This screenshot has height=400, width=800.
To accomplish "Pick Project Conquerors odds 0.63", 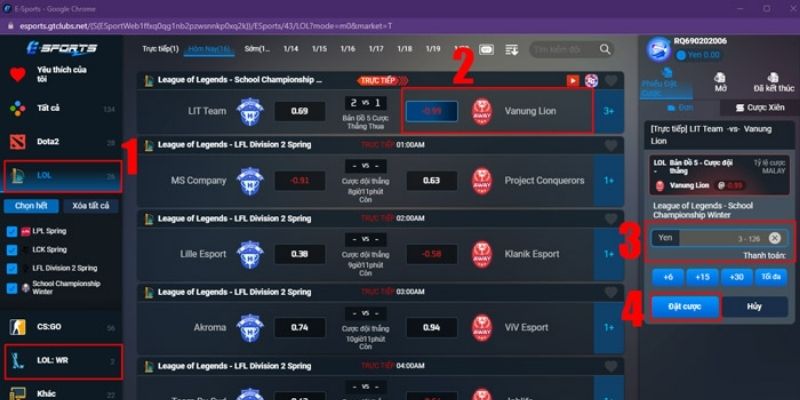I will tap(432, 181).
